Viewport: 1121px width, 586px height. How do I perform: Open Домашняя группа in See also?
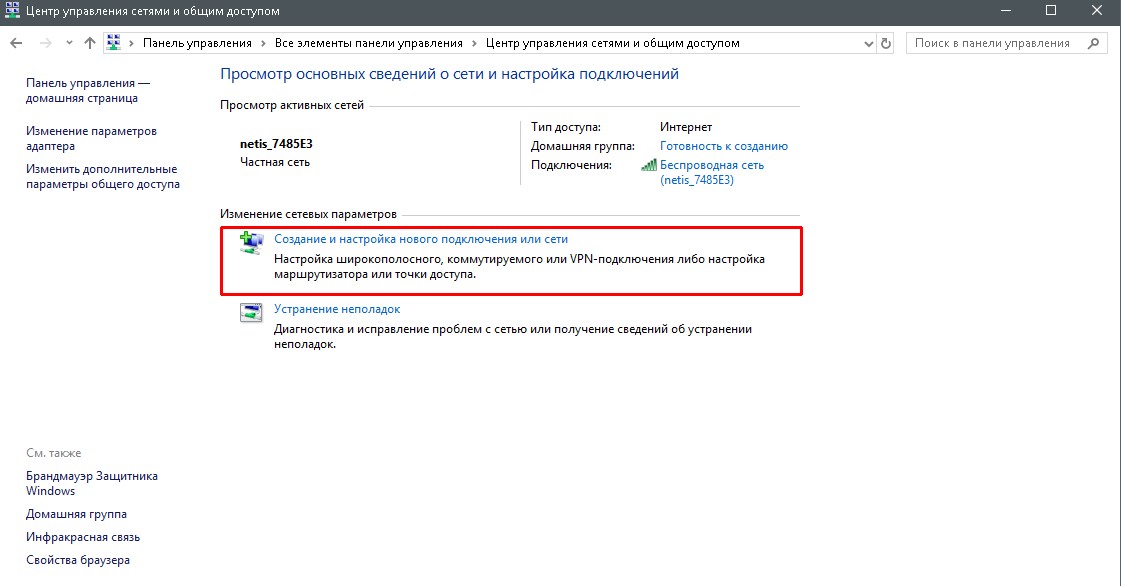click(76, 514)
